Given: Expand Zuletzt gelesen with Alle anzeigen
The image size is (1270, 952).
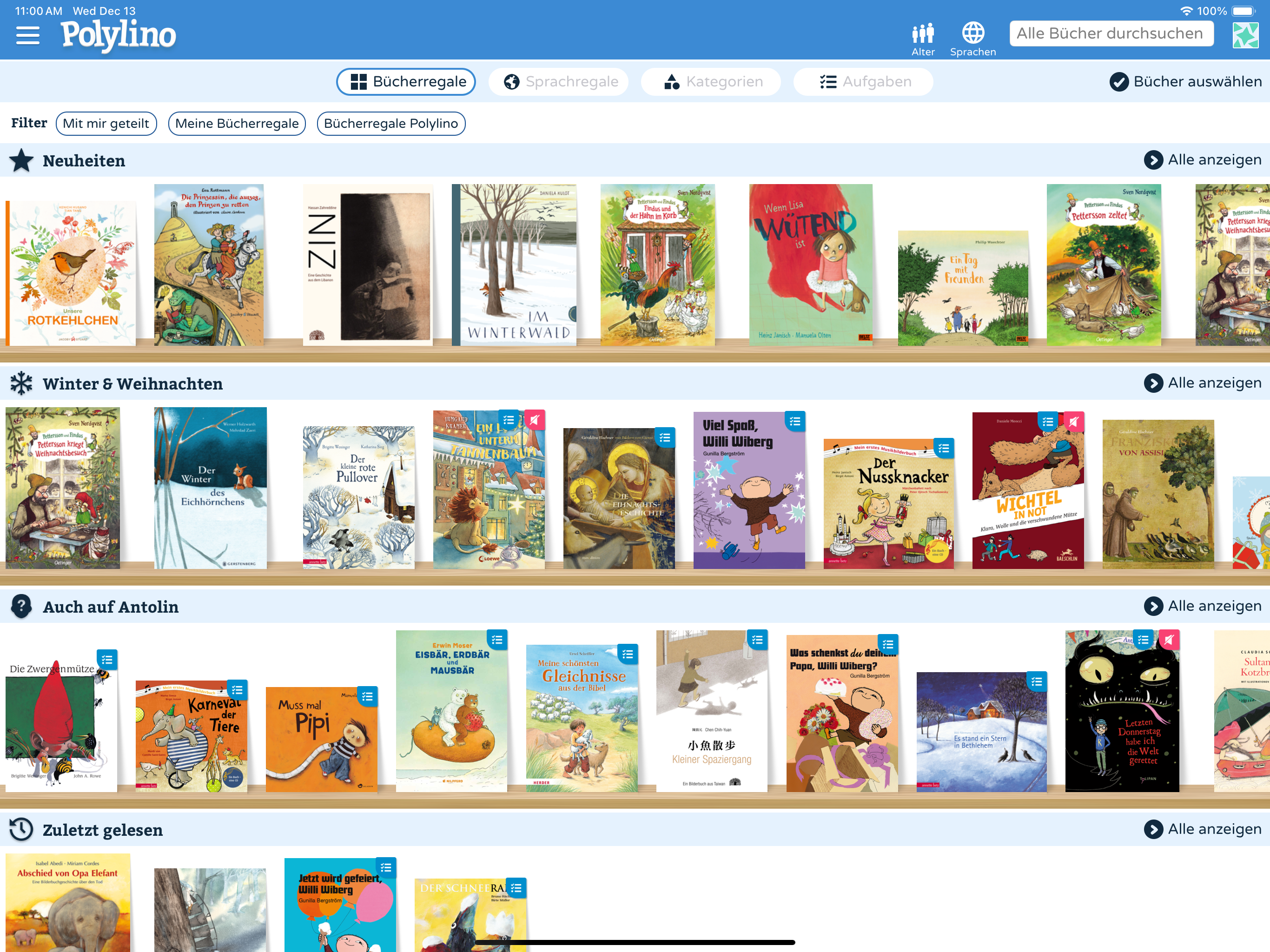Looking at the screenshot, I should pyautogui.click(x=1202, y=829).
